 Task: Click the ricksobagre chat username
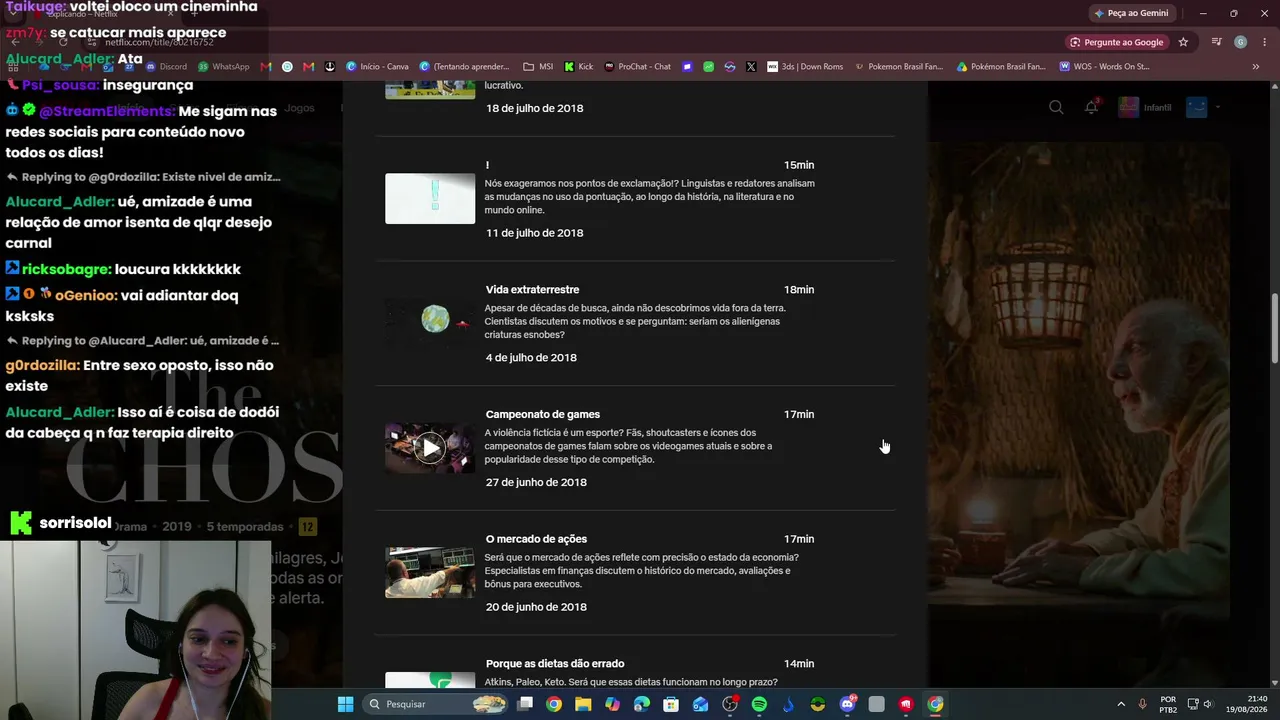pos(64,269)
